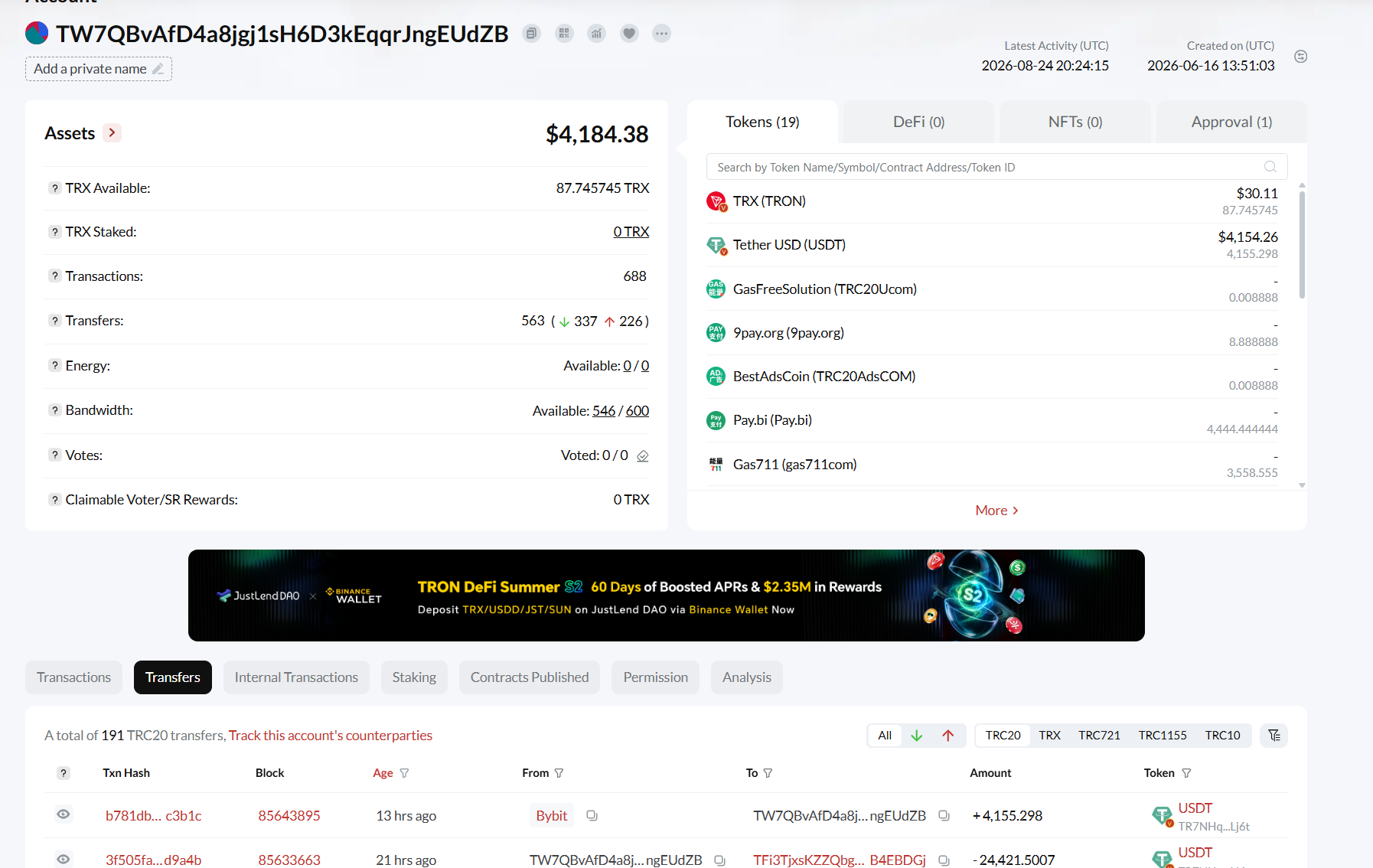Screen dimensions: 1373x868
Task: Click the time format switch icon
Action: pyautogui.click(x=1300, y=57)
